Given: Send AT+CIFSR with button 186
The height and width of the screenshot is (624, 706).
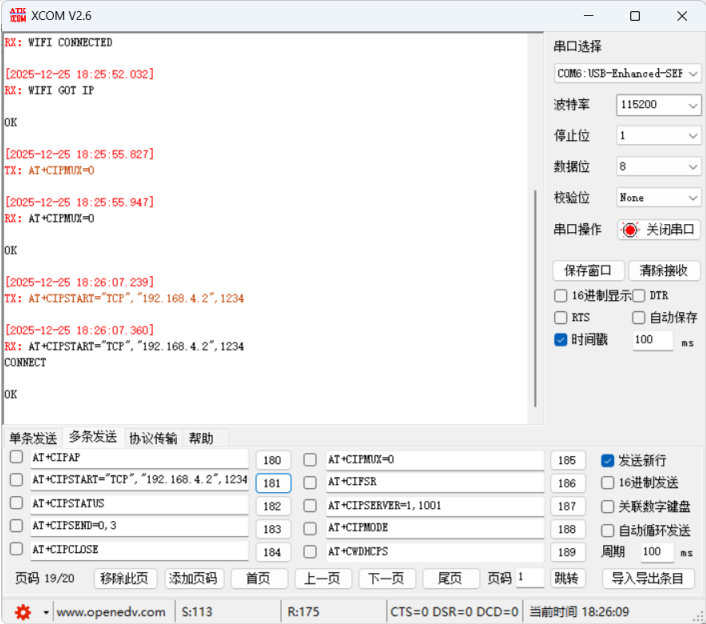Looking at the screenshot, I should coord(567,484).
